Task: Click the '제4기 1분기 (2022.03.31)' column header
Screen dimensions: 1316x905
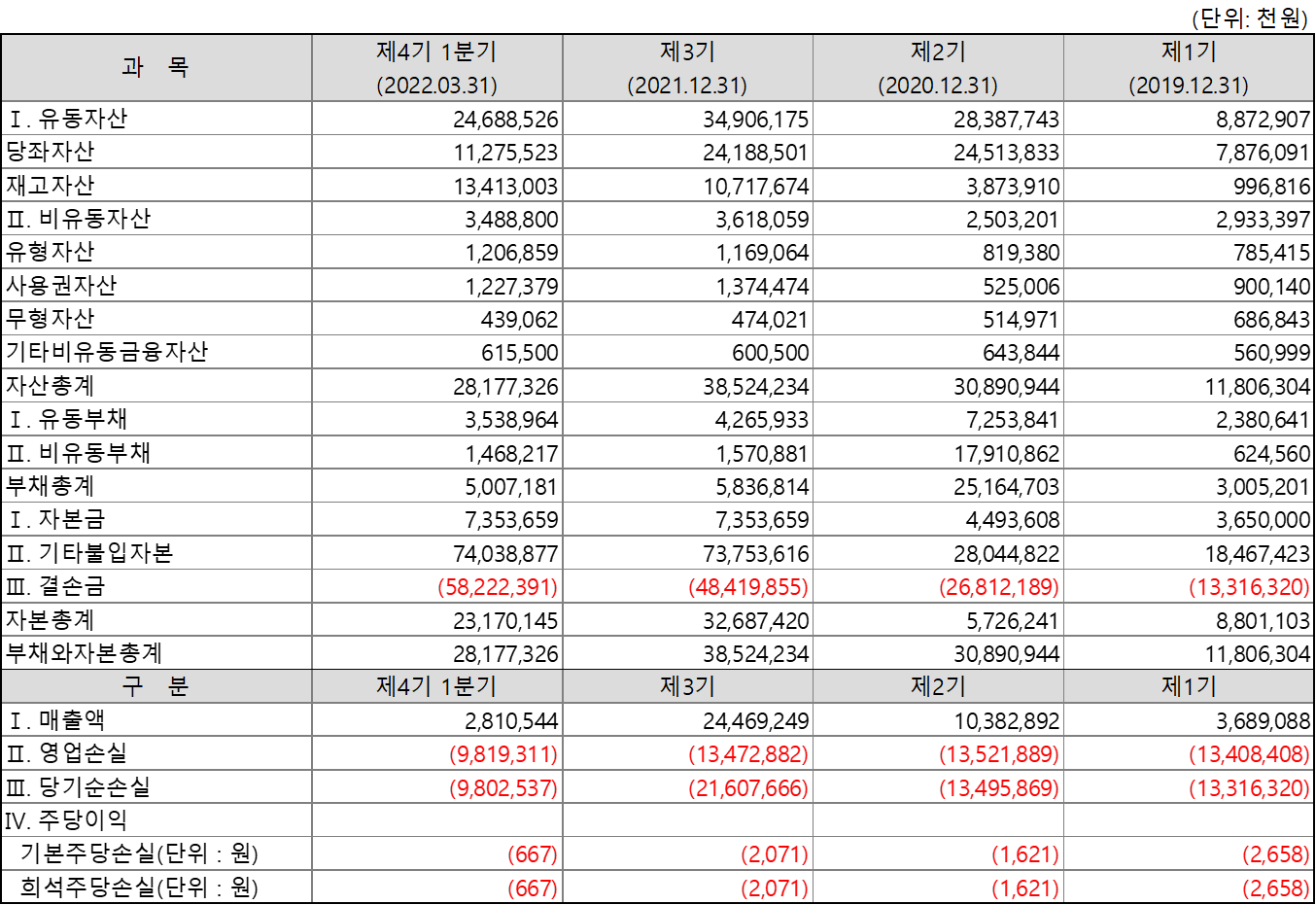Action: [436, 68]
